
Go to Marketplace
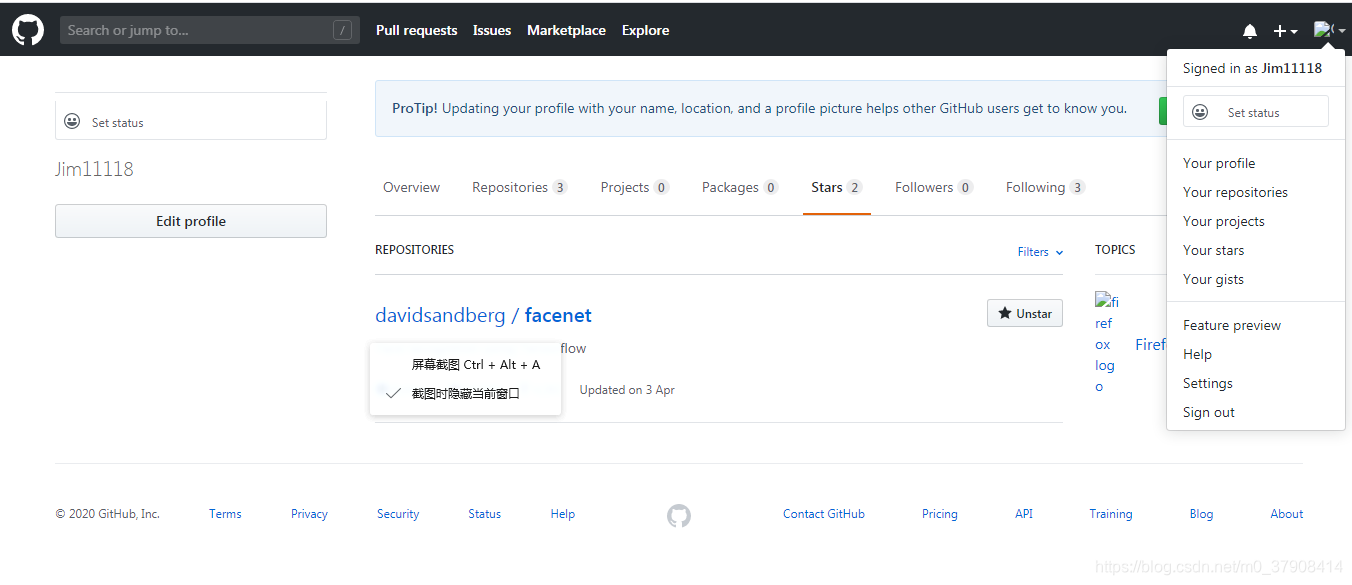[x=566, y=30]
